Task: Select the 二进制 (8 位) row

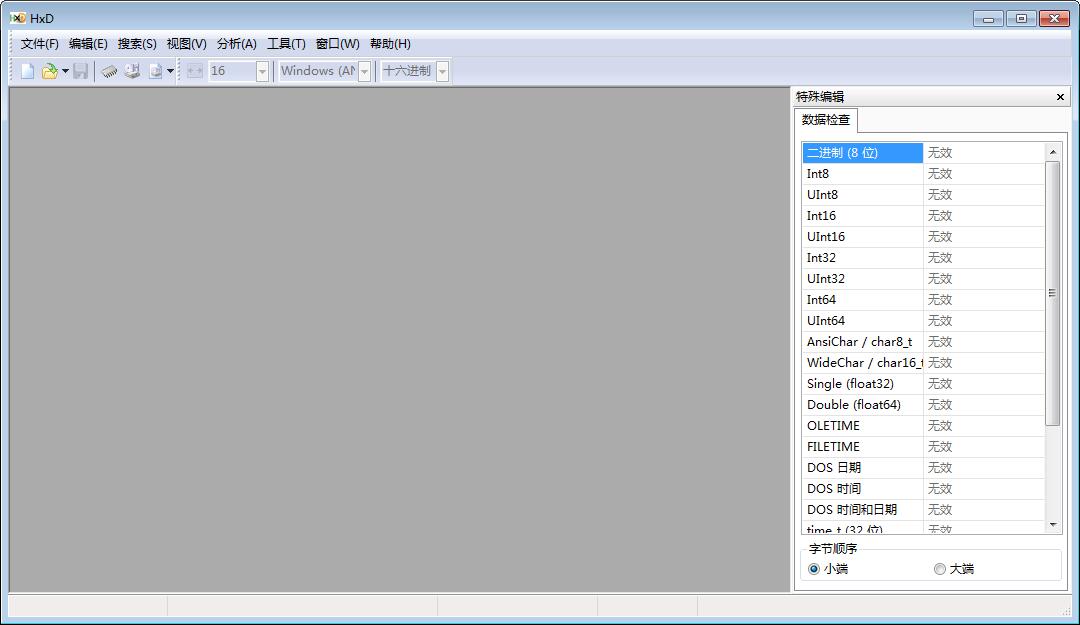Action: click(923, 152)
